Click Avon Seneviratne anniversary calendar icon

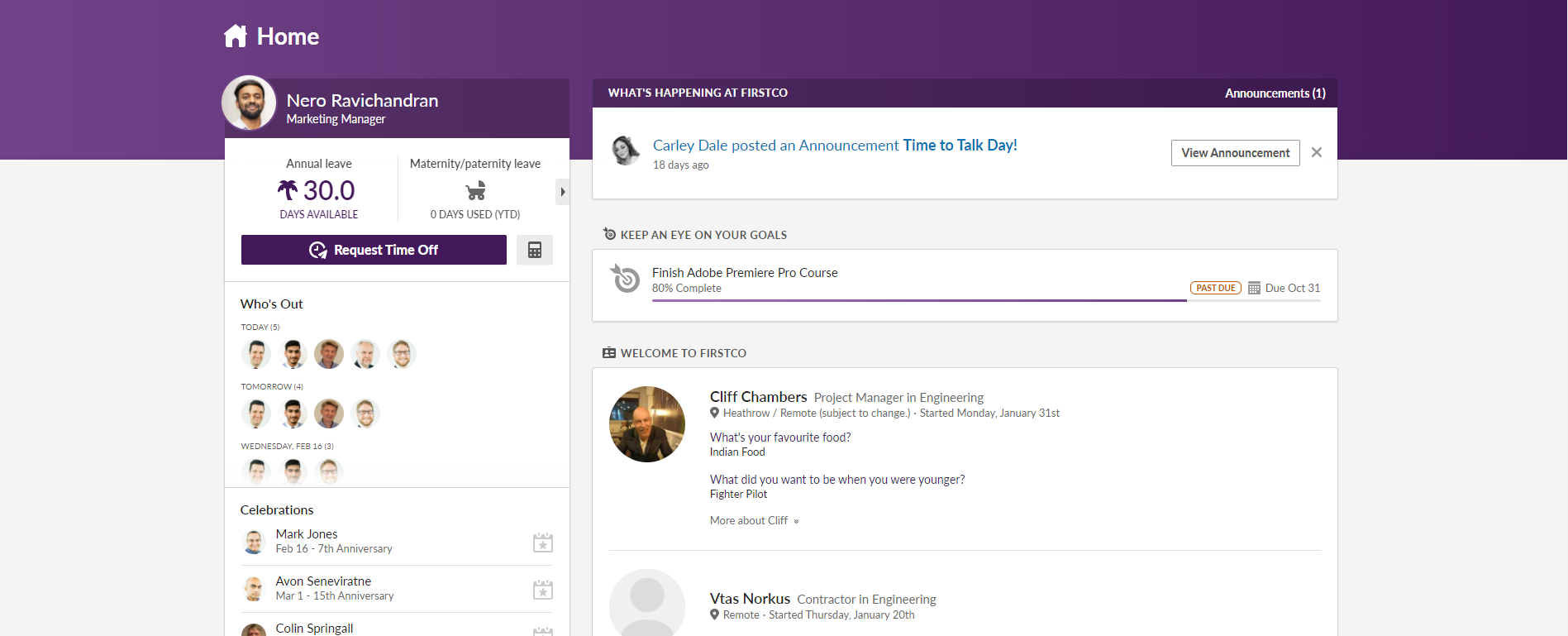pos(543,590)
